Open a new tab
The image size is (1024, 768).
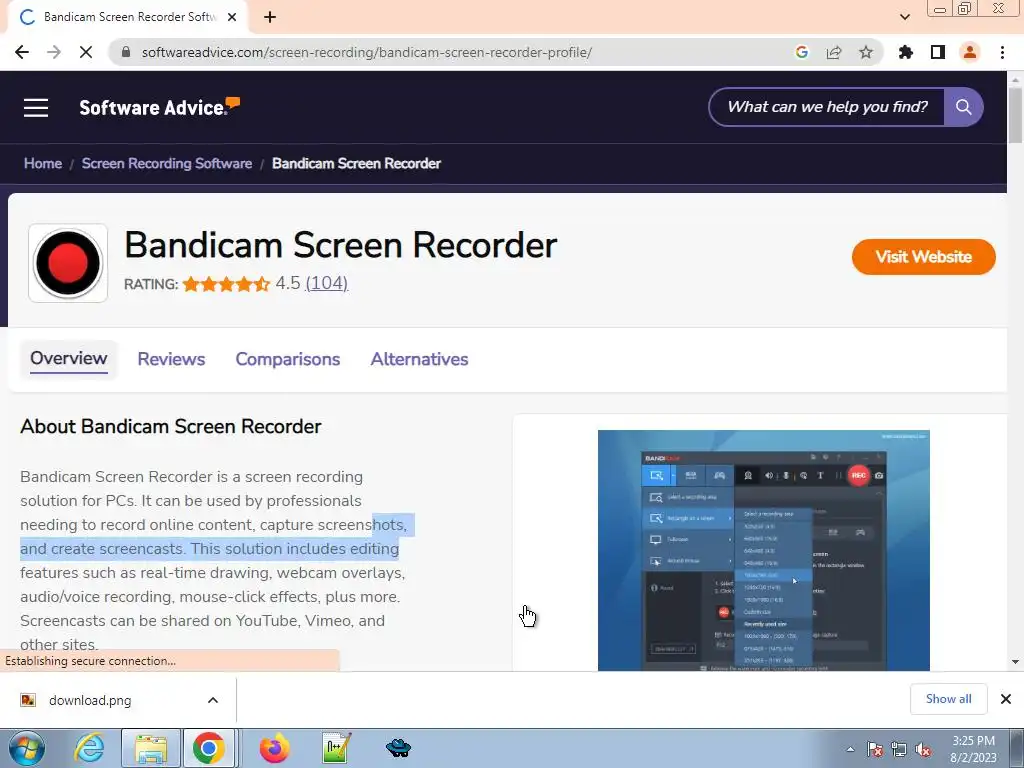(270, 17)
